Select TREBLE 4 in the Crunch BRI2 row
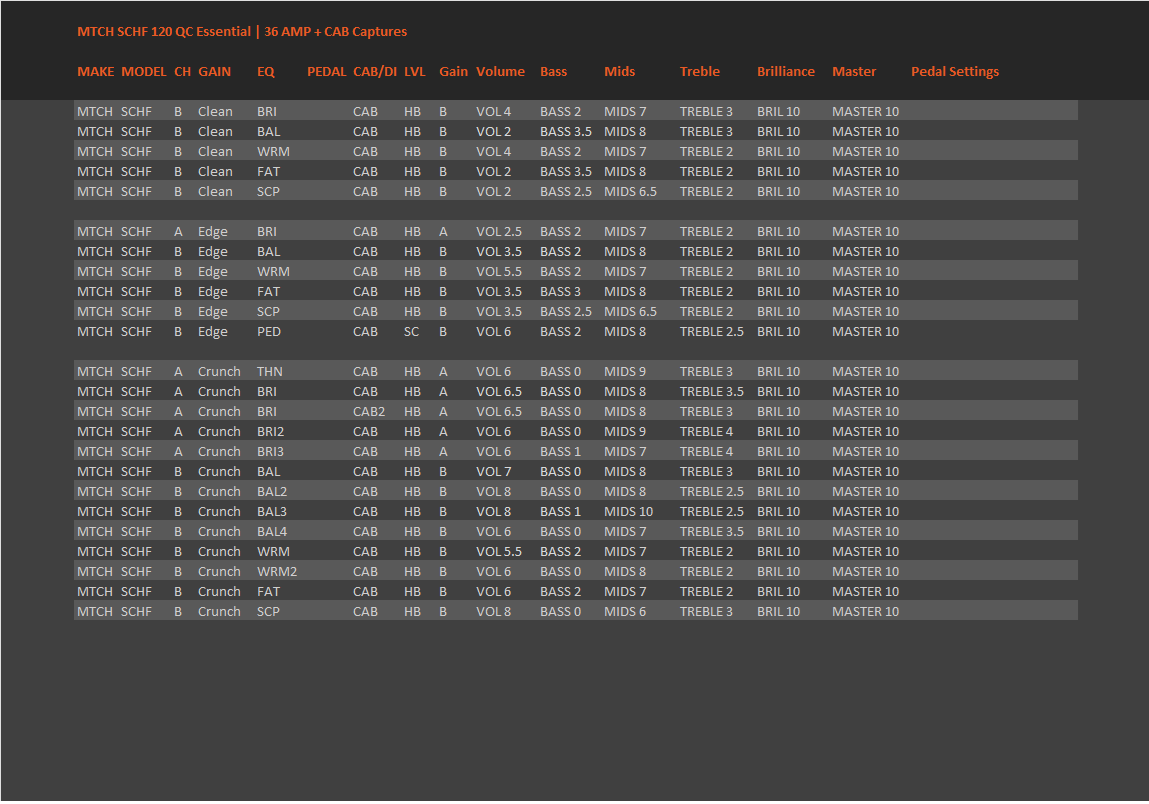This screenshot has height=804, width=1149. pyautogui.click(x=706, y=432)
